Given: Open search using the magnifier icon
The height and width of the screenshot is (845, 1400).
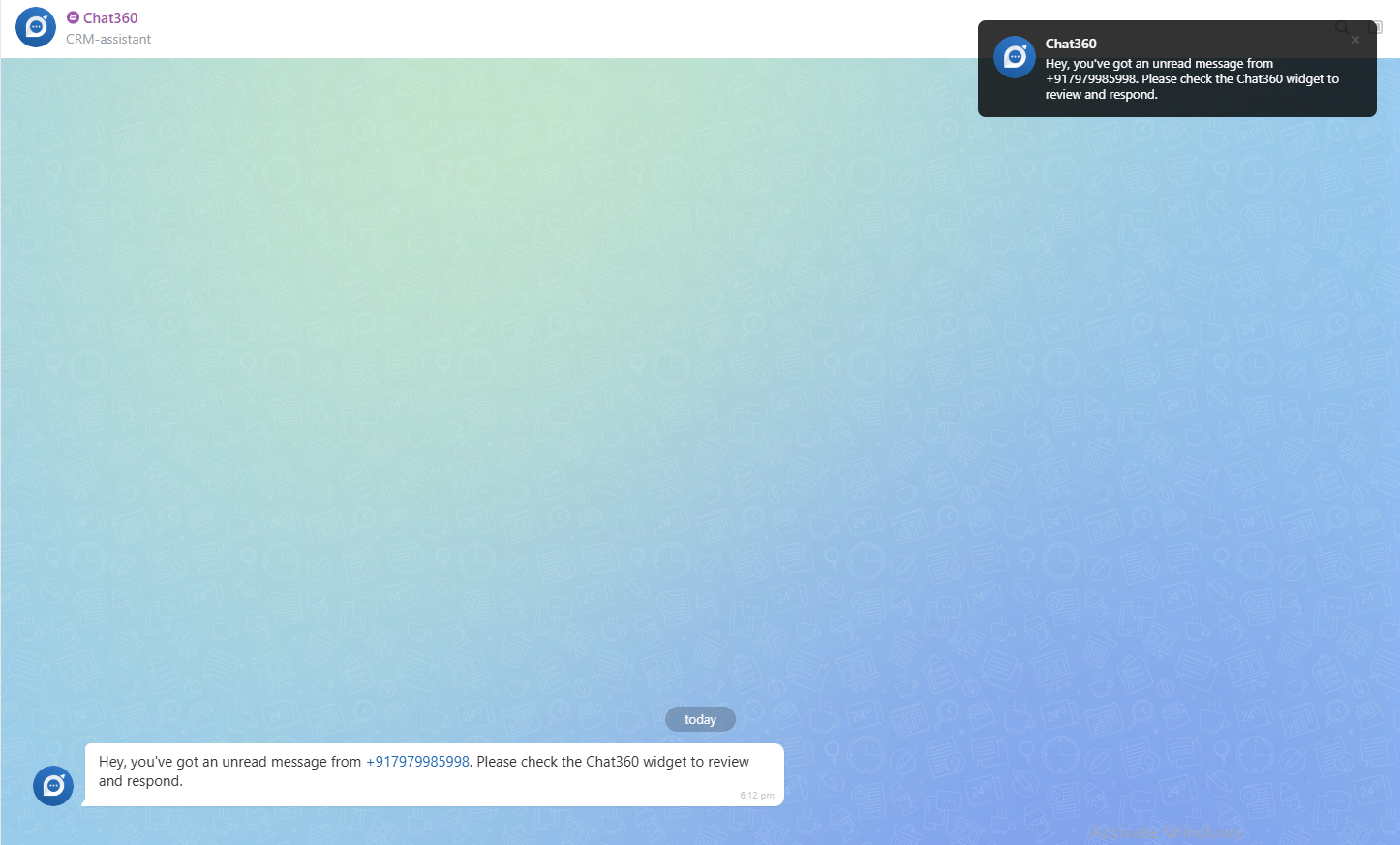Looking at the screenshot, I should pyautogui.click(x=1342, y=27).
